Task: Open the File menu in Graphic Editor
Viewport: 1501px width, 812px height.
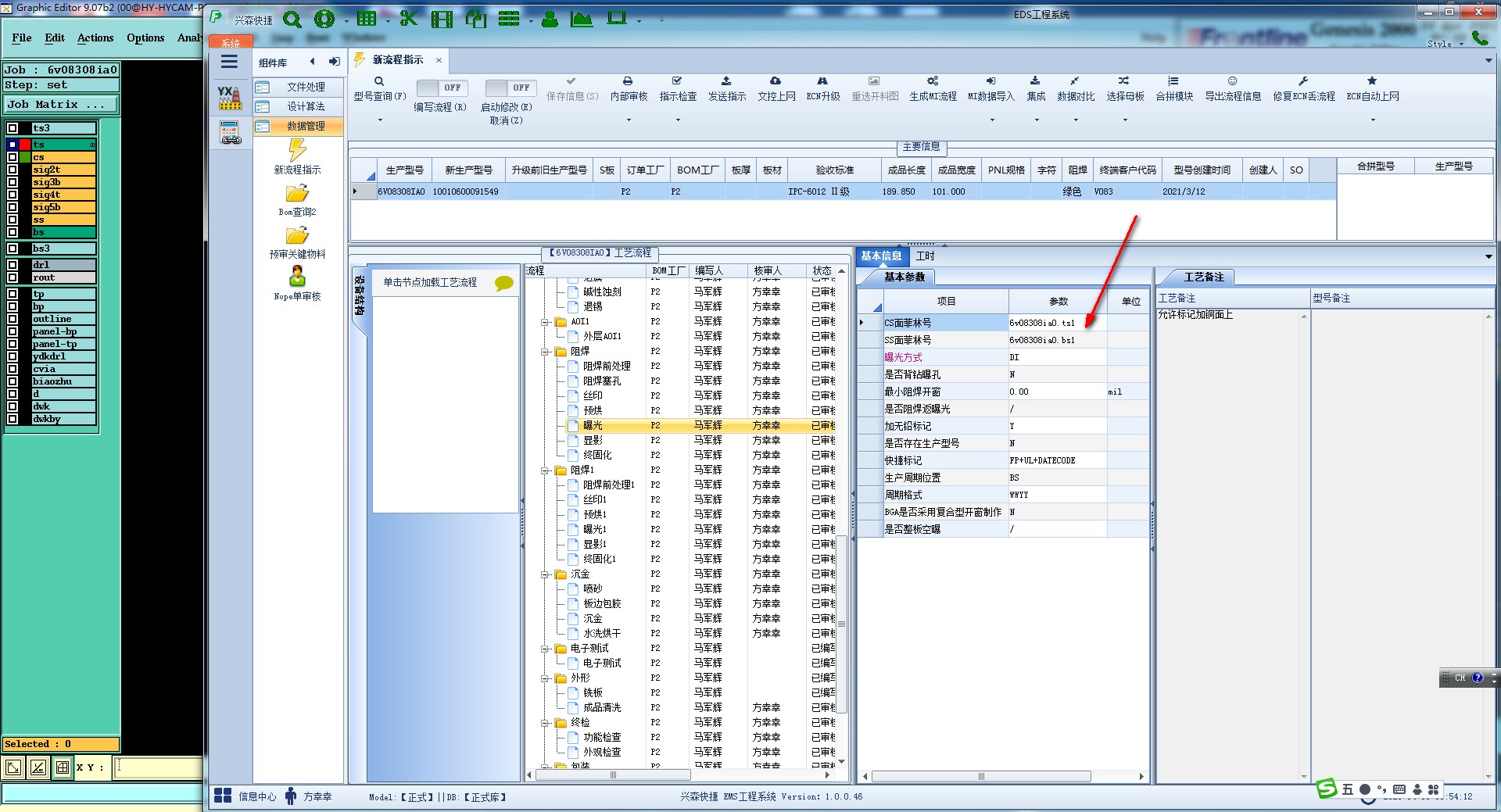Action: (22, 38)
